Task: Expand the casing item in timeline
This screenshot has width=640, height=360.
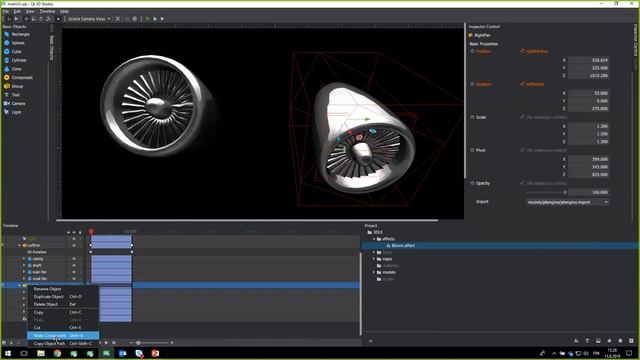Action: 24,259
